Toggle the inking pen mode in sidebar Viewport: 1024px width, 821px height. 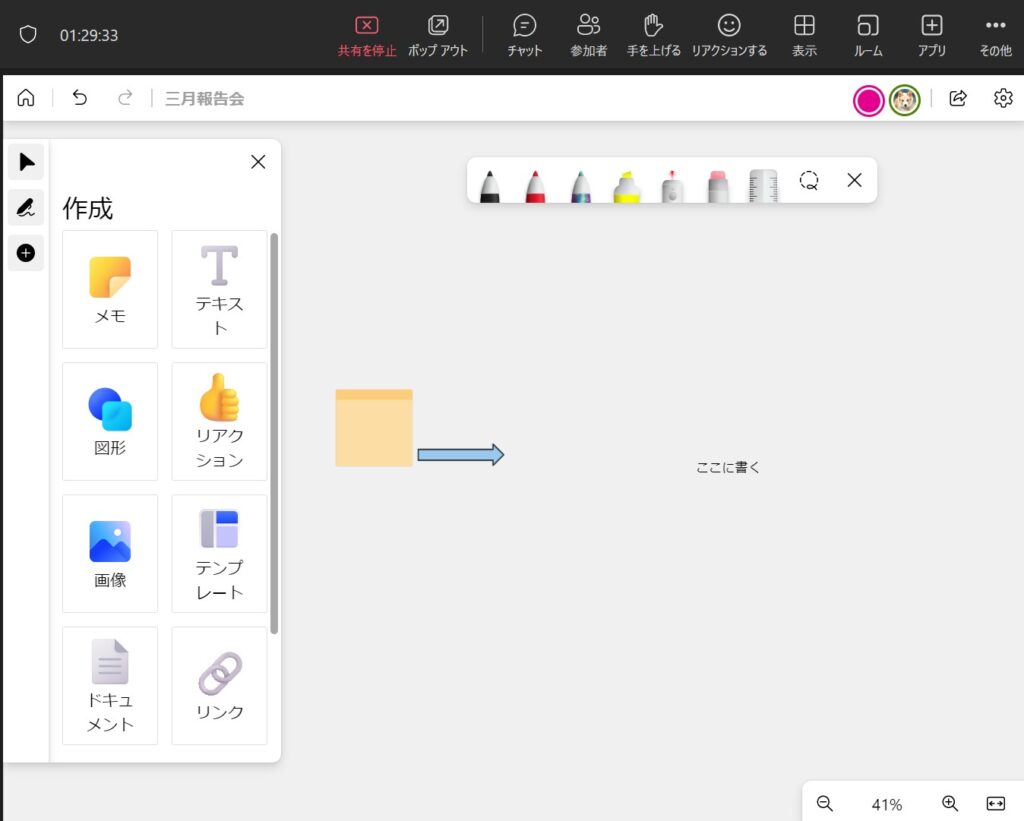click(x=26, y=207)
